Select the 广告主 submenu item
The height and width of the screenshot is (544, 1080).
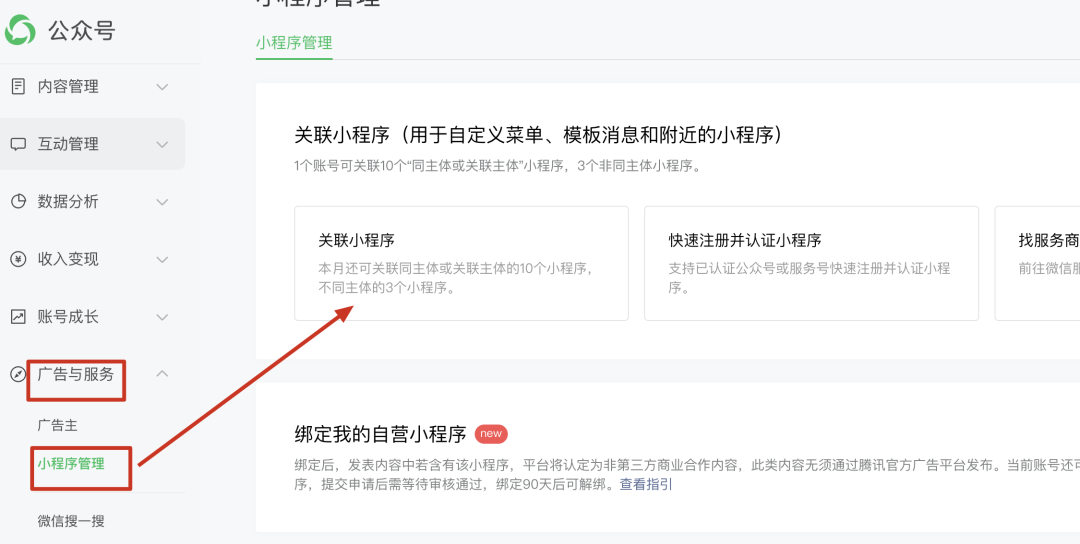[57, 426]
